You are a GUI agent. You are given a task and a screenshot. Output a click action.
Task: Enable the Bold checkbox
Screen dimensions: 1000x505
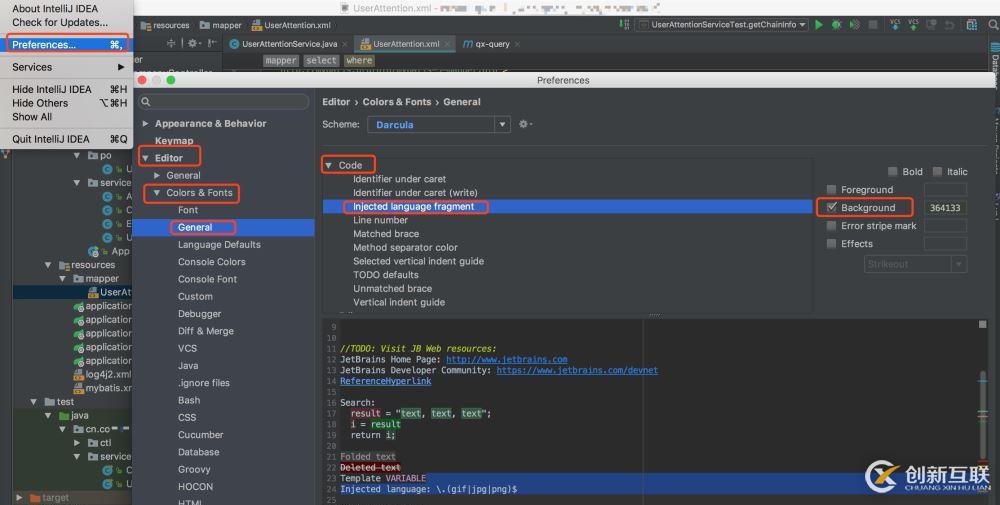[893, 172]
